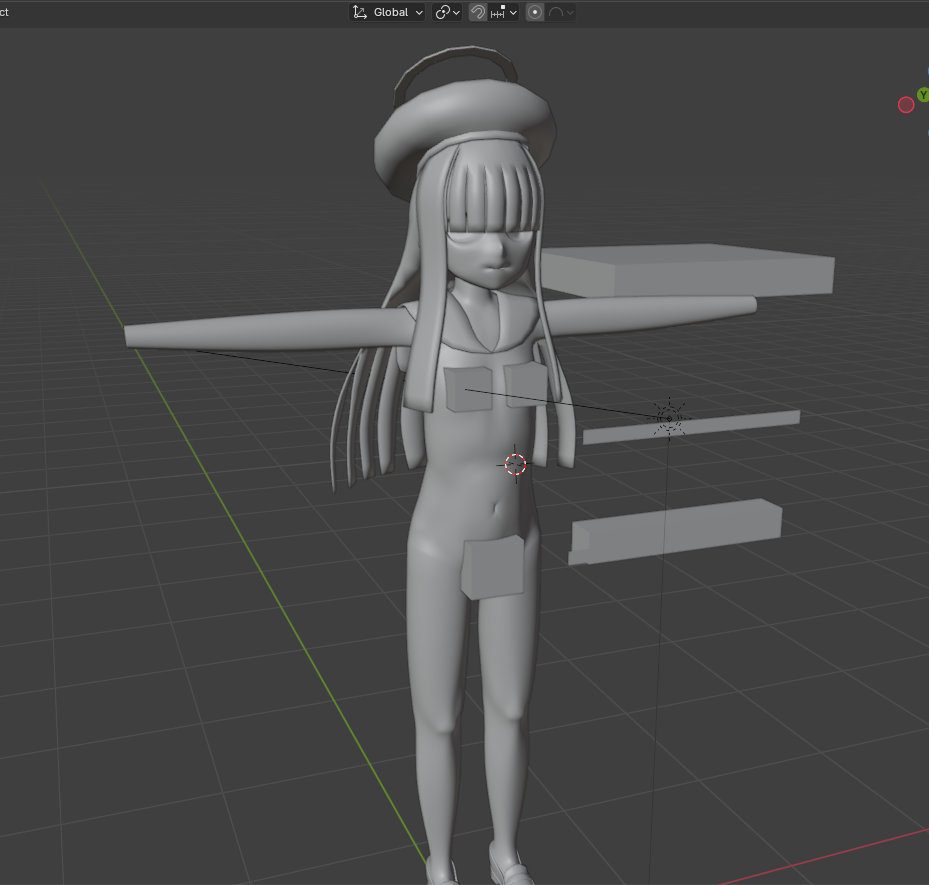Viewport: 929px width, 885px height.
Task: Select the thin plank under the light
Action: pyautogui.click(x=691, y=427)
